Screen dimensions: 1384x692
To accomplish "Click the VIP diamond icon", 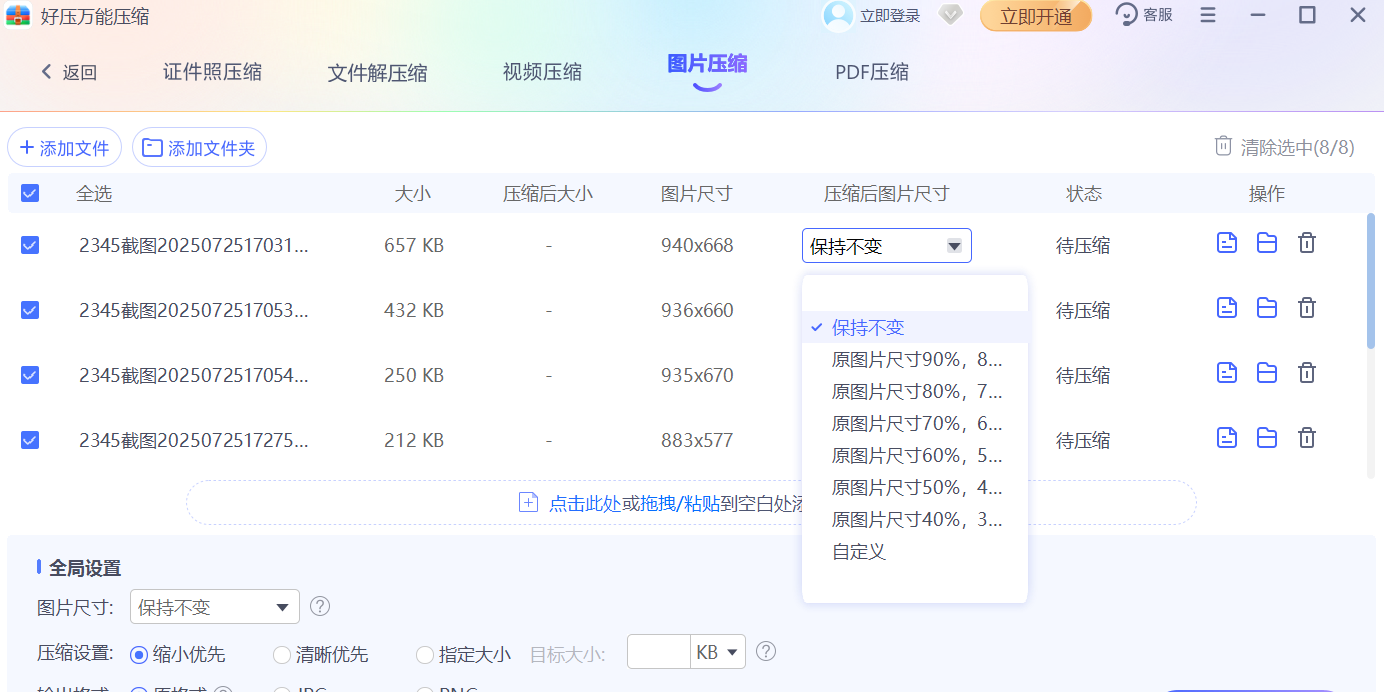I will (950, 15).
